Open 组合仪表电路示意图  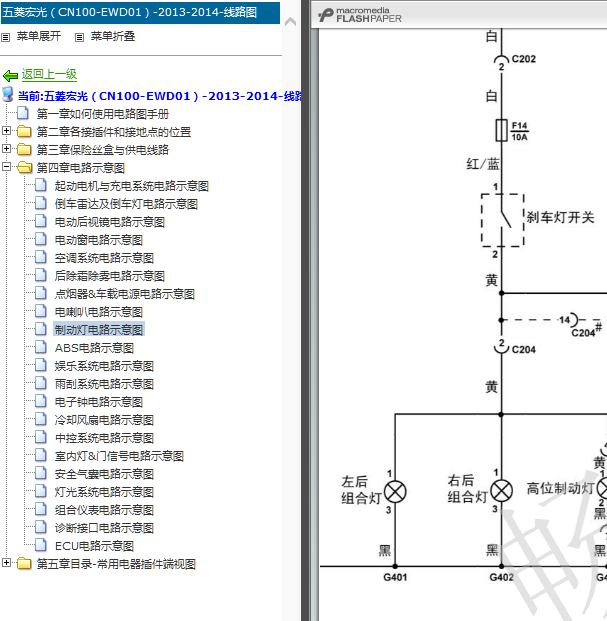[104, 510]
